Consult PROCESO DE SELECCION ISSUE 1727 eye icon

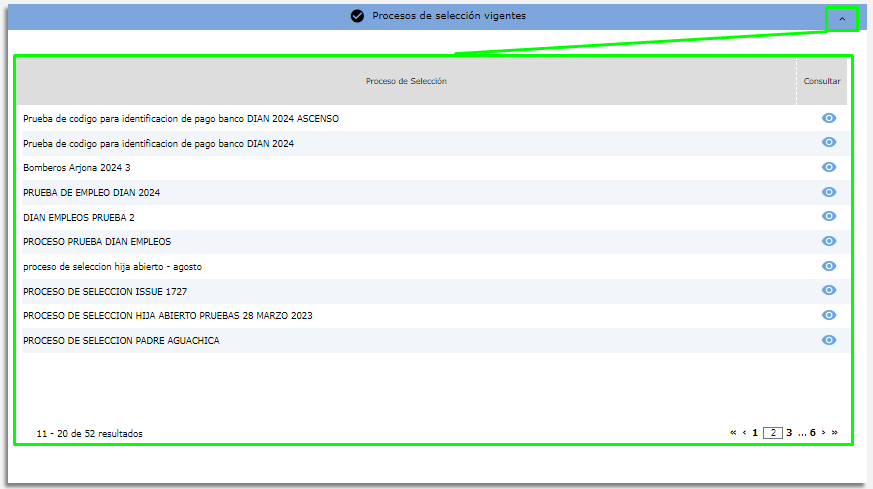(828, 290)
